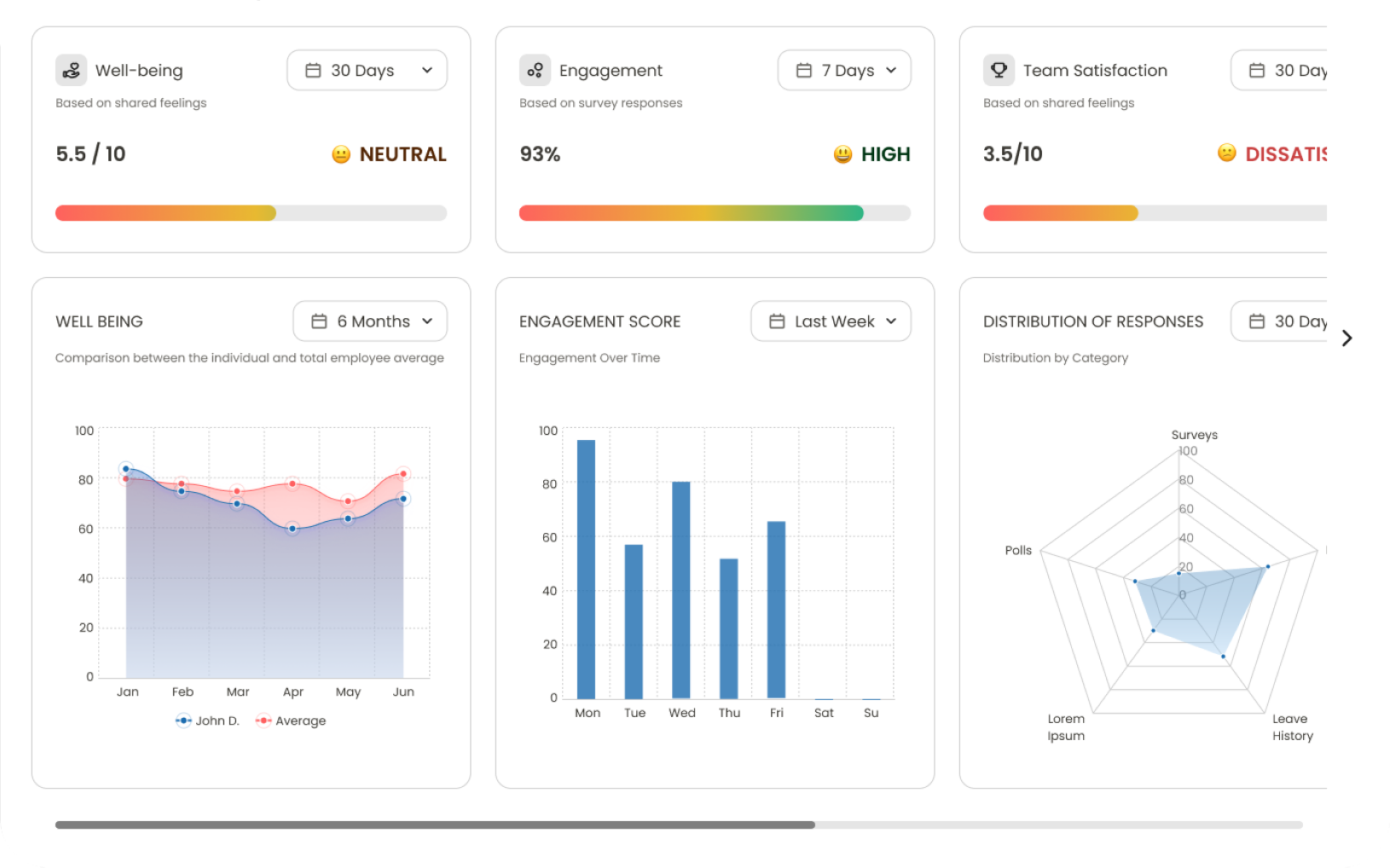The image size is (1390, 868).
Task: Open Team Satisfaction 30 Days dropdown
Action: [1279, 70]
